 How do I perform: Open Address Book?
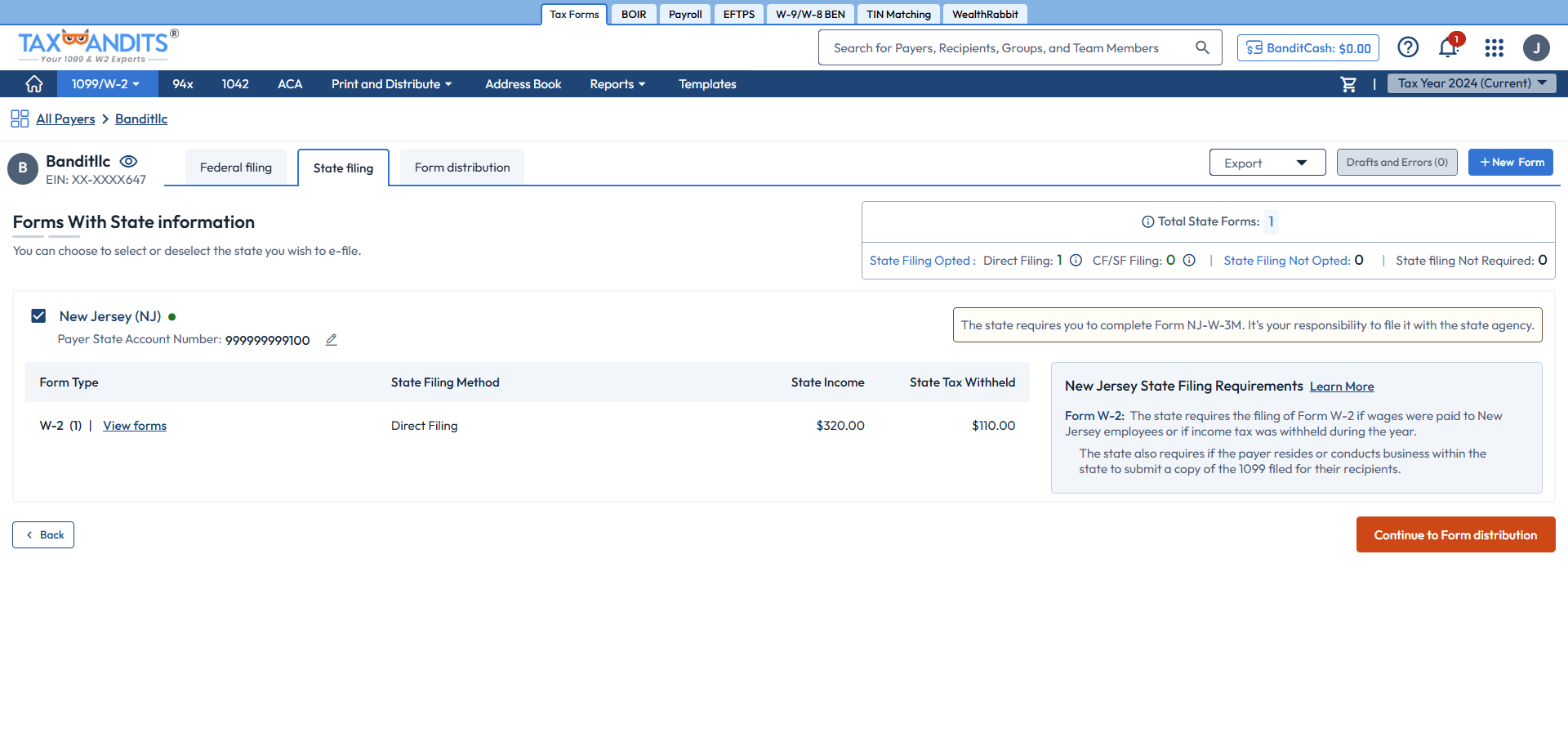click(x=523, y=83)
